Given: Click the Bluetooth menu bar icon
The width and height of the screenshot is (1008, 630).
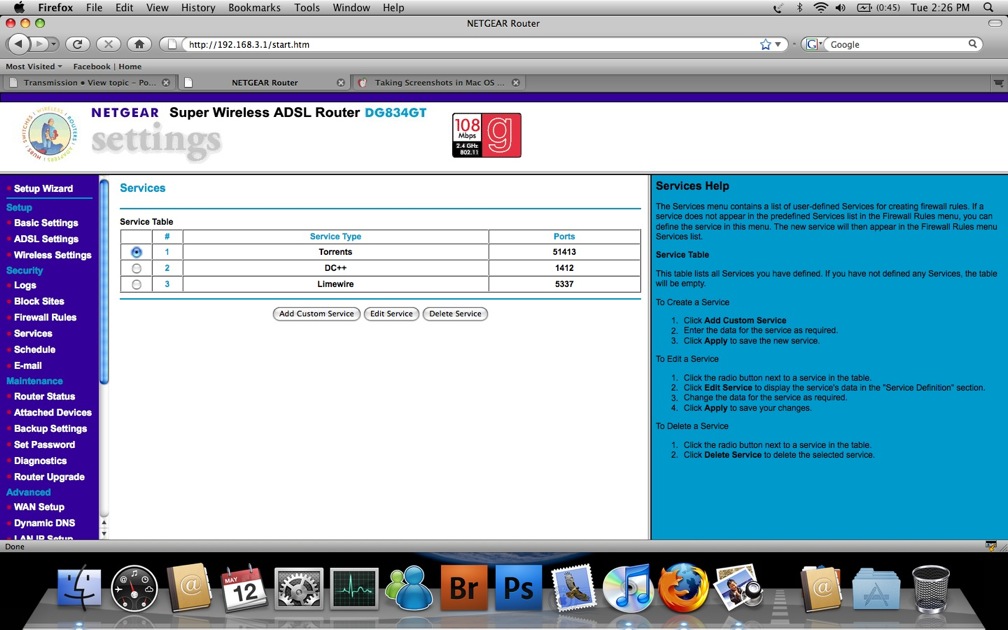Looking at the screenshot, I should tap(800, 8).
